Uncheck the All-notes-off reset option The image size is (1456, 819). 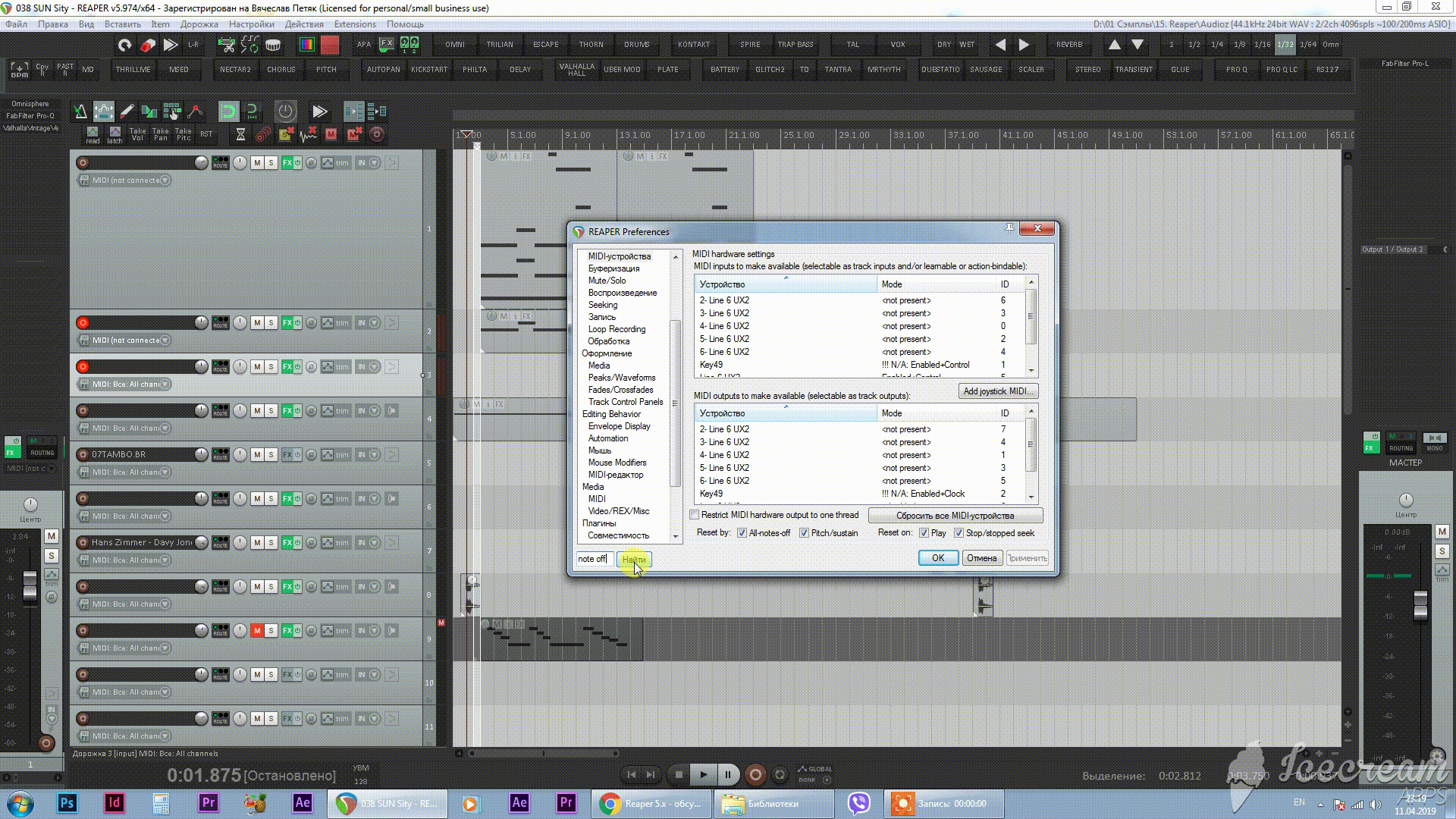(x=742, y=533)
